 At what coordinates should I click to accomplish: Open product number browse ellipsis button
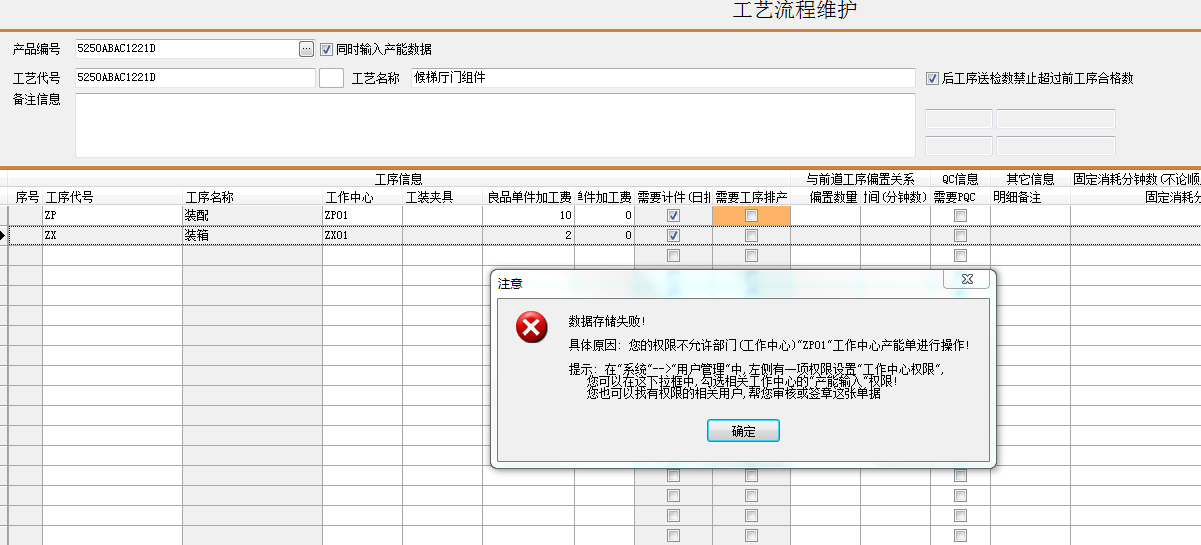pyautogui.click(x=307, y=49)
